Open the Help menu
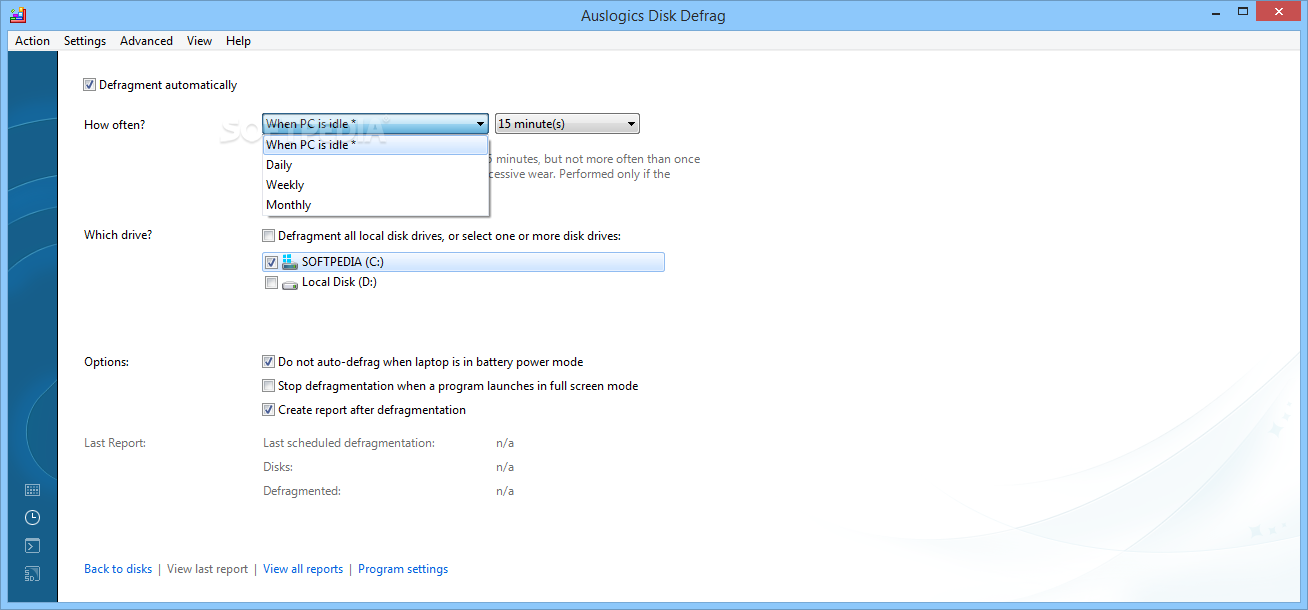Image resolution: width=1308 pixels, height=610 pixels. [238, 41]
